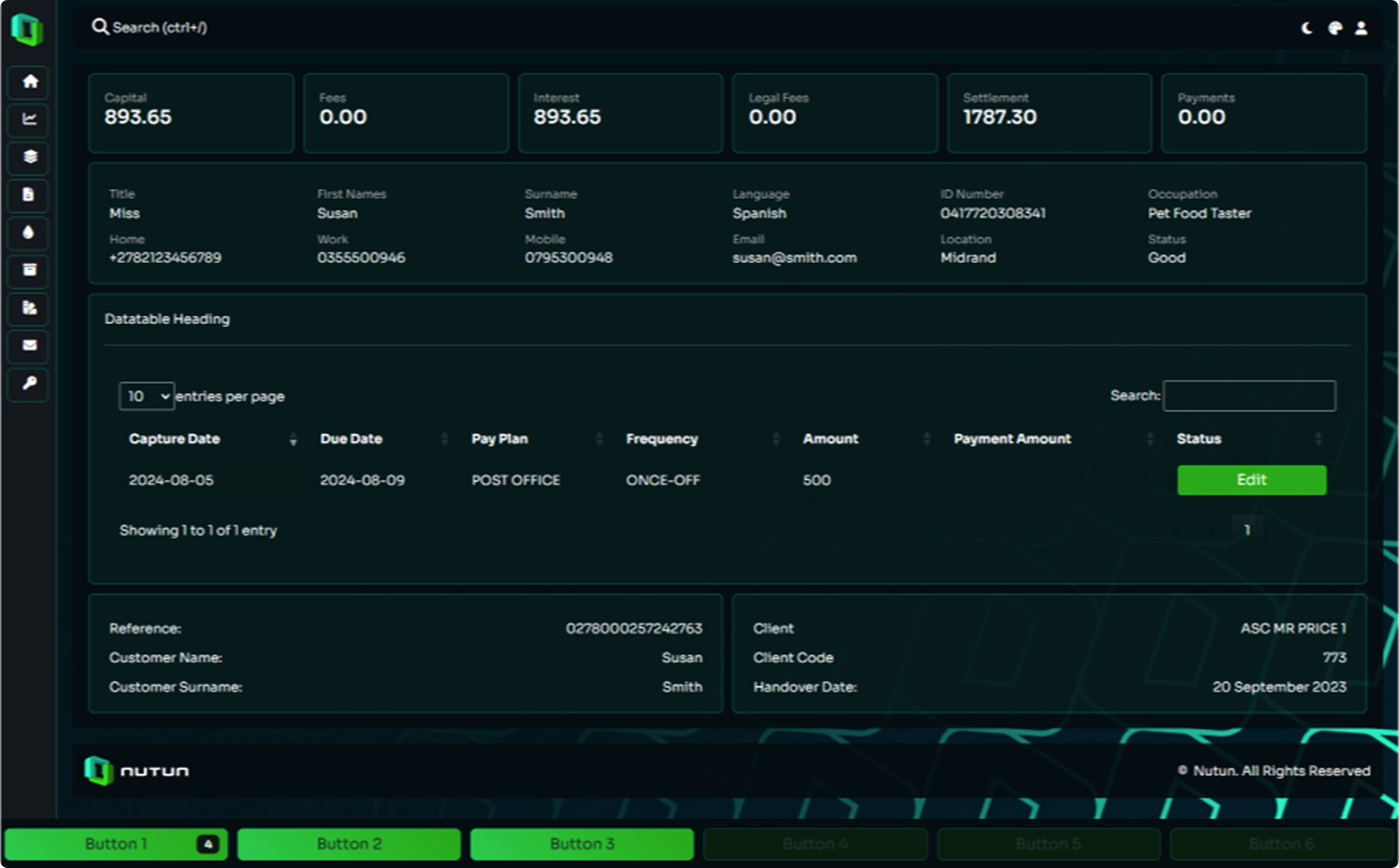The width and height of the screenshot is (1399, 868).
Task: Click the water droplet sidebar icon
Action: [x=30, y=232]
